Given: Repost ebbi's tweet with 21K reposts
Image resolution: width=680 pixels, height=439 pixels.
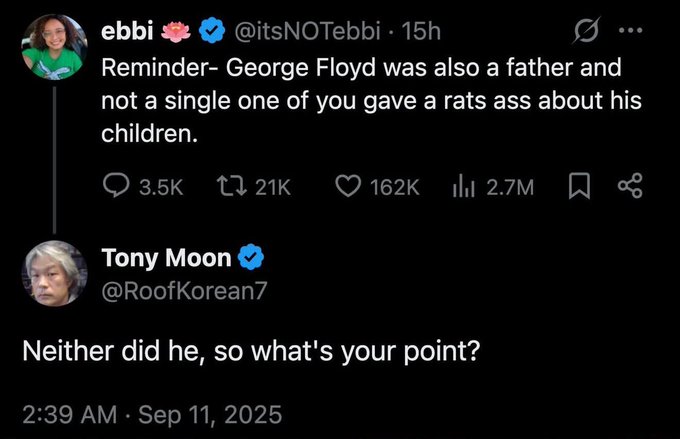Looking at the screenshot, I should click(229, 184).
